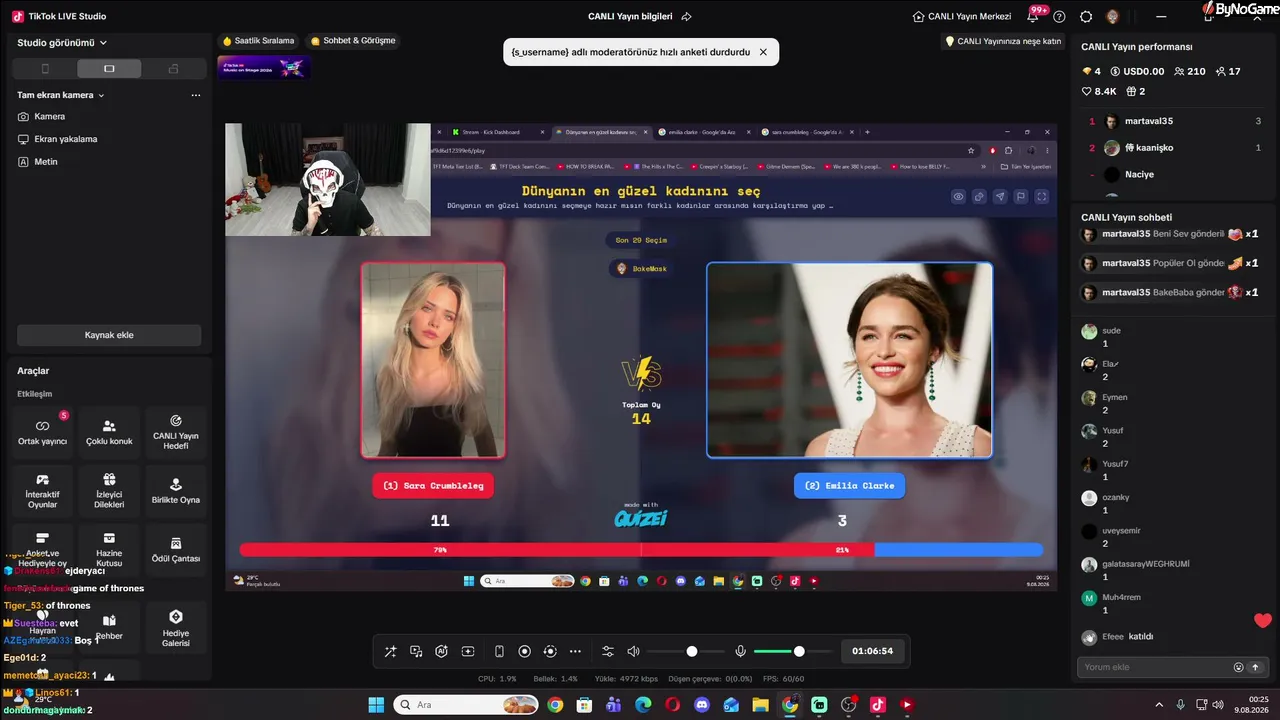This screenshot has height=720, width=1280.
Task: Click the CANLI Yayınınıza neşe katın tip
Action: point(1003,41)
